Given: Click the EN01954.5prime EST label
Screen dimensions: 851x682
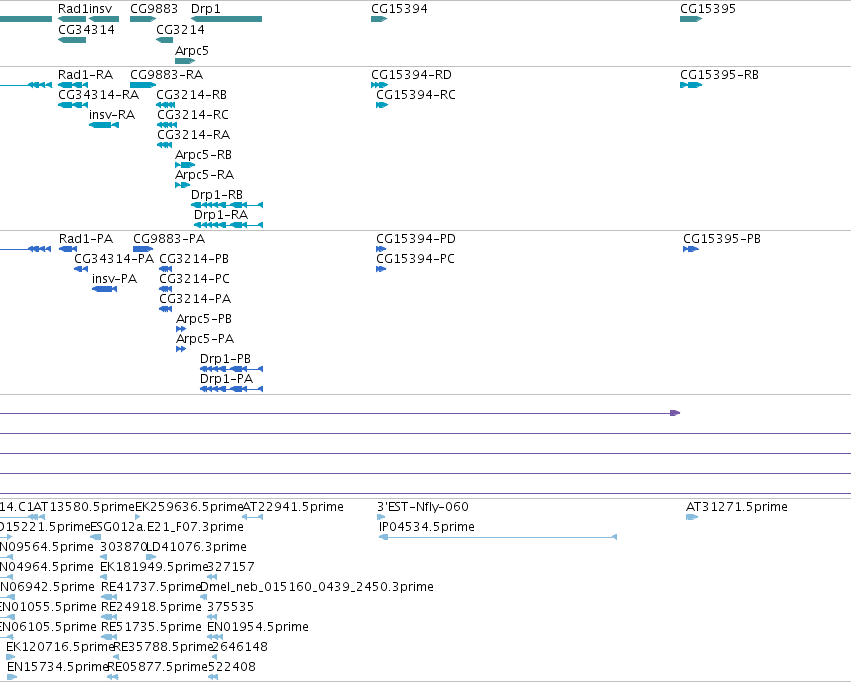Looking at the screenshot, I should (258, 627).
